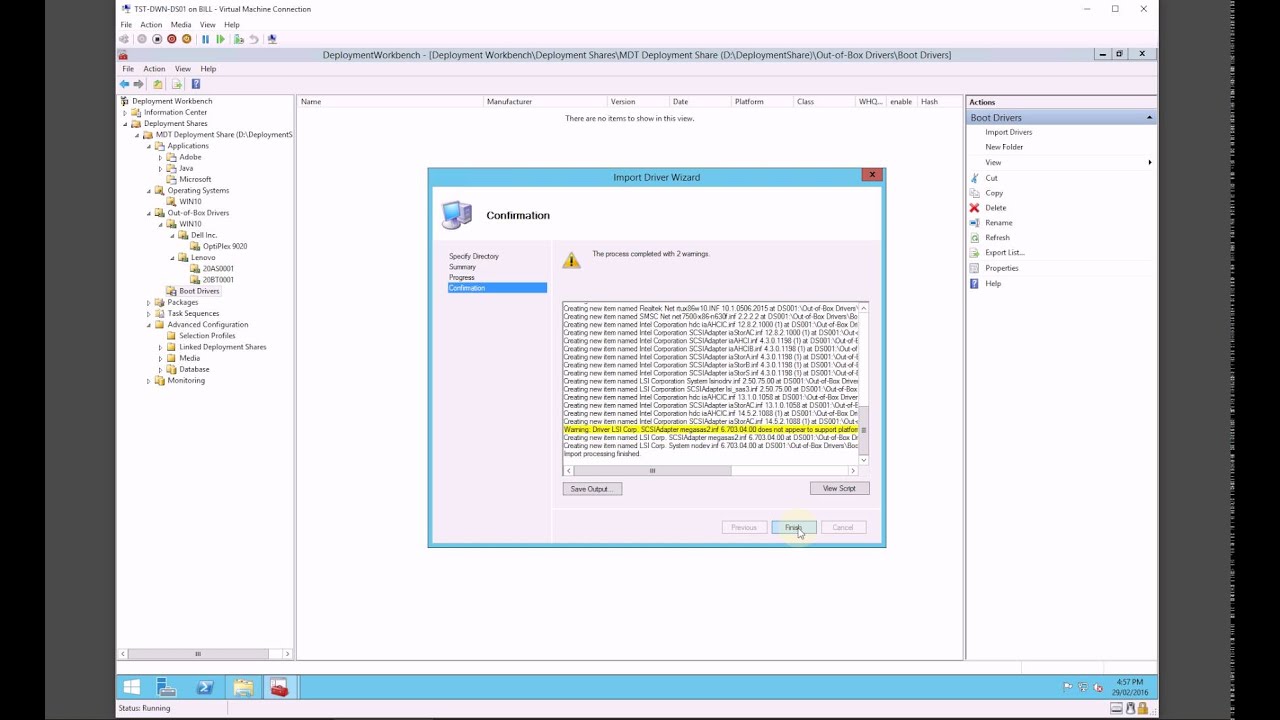Image resolution: width=1280 pixels, height=720 pixels.
Task: Click the Checkpoint icon in VM toolbar
Action: 239,39
